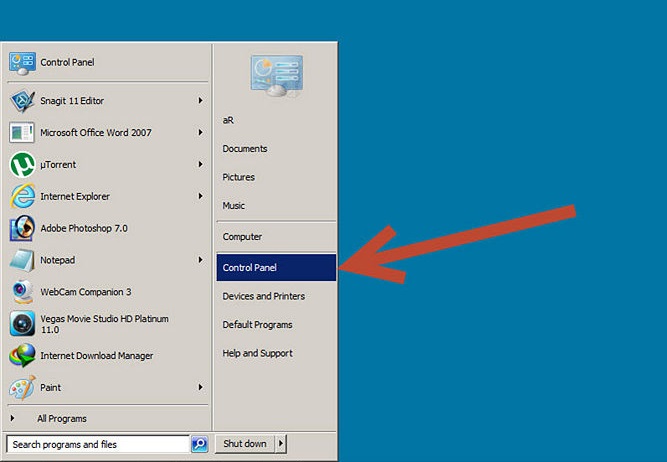Select the highlighted Control Panel entry

click(276, 268)
